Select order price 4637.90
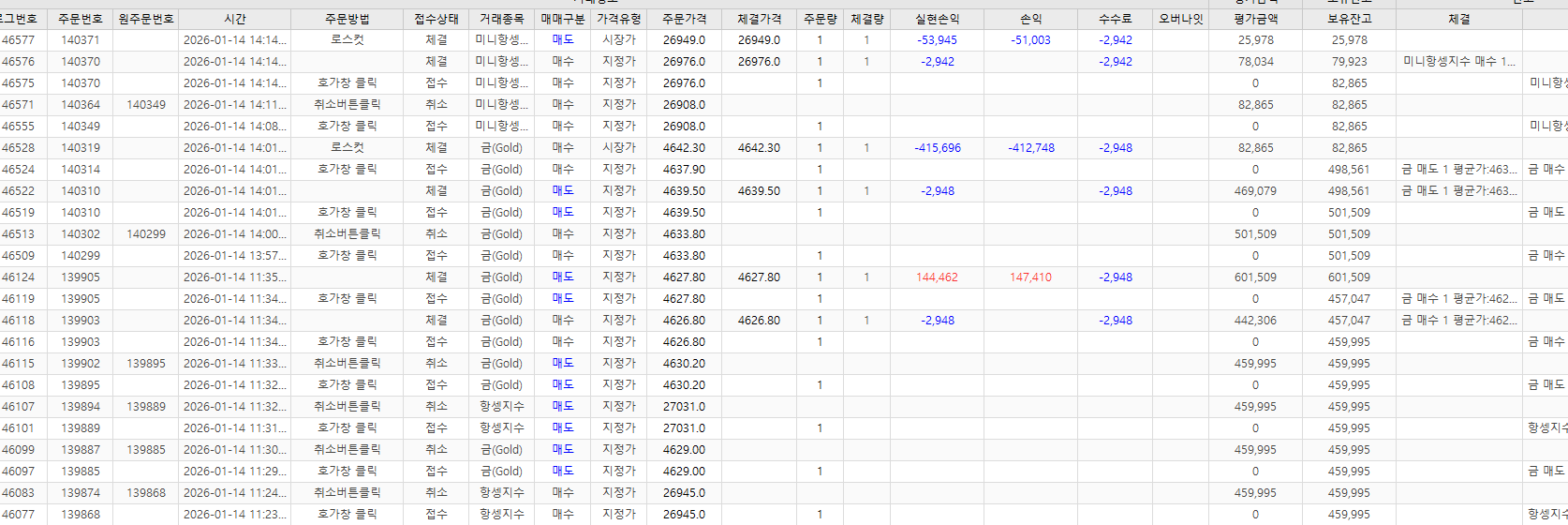This screenshot has width=1568, height=525. pyautogui.click(x=685, y=170)
